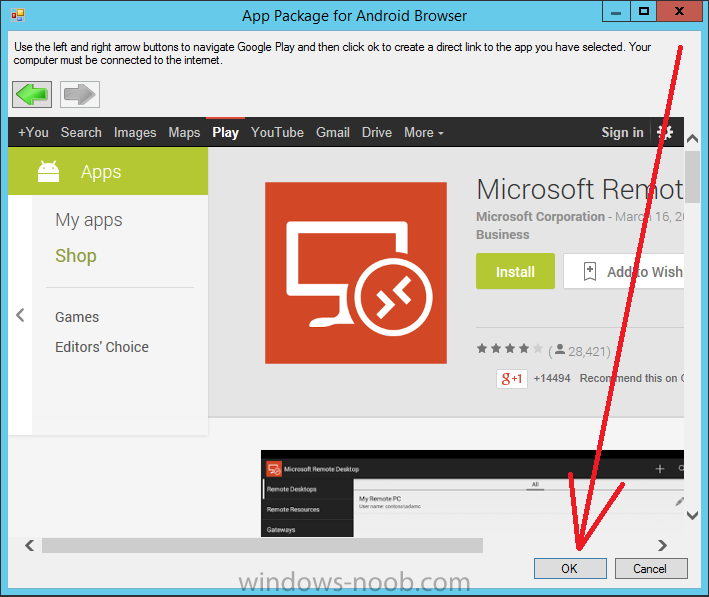The width and height of the screenshot is (709, 597).
Task: Open YouTube in the Google bar
Action: coord(277,133)
